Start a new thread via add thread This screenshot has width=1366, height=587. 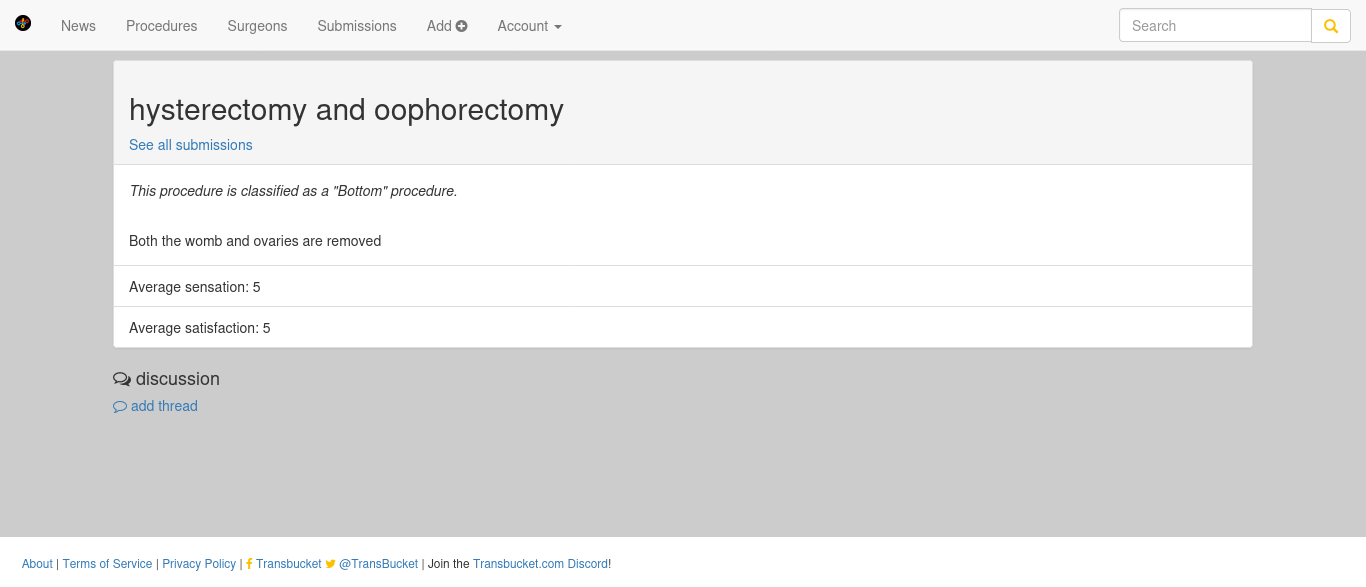[164, 406]
